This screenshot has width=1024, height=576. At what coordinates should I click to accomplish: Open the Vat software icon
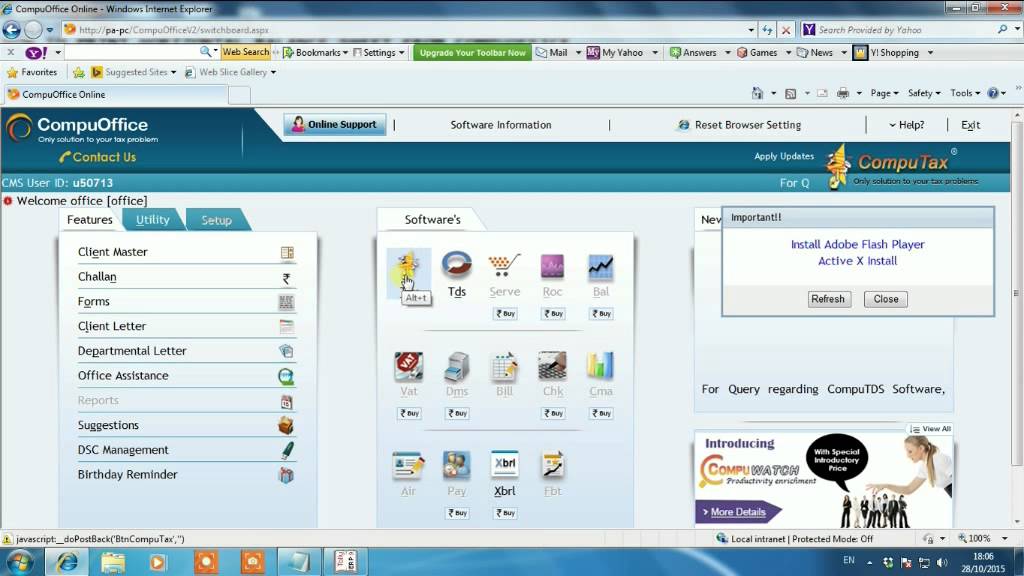coord(409,366)
